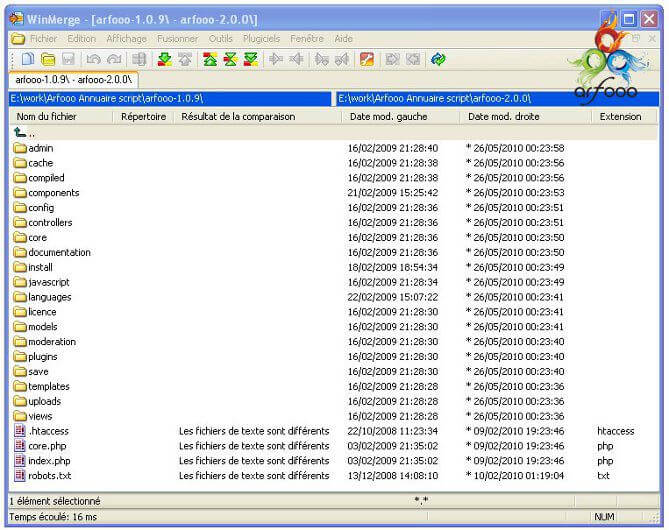Image resolution: width=669 pixels, height=530 pixels.
Task: Select the uploads folder row
Action: pos(333,402)
